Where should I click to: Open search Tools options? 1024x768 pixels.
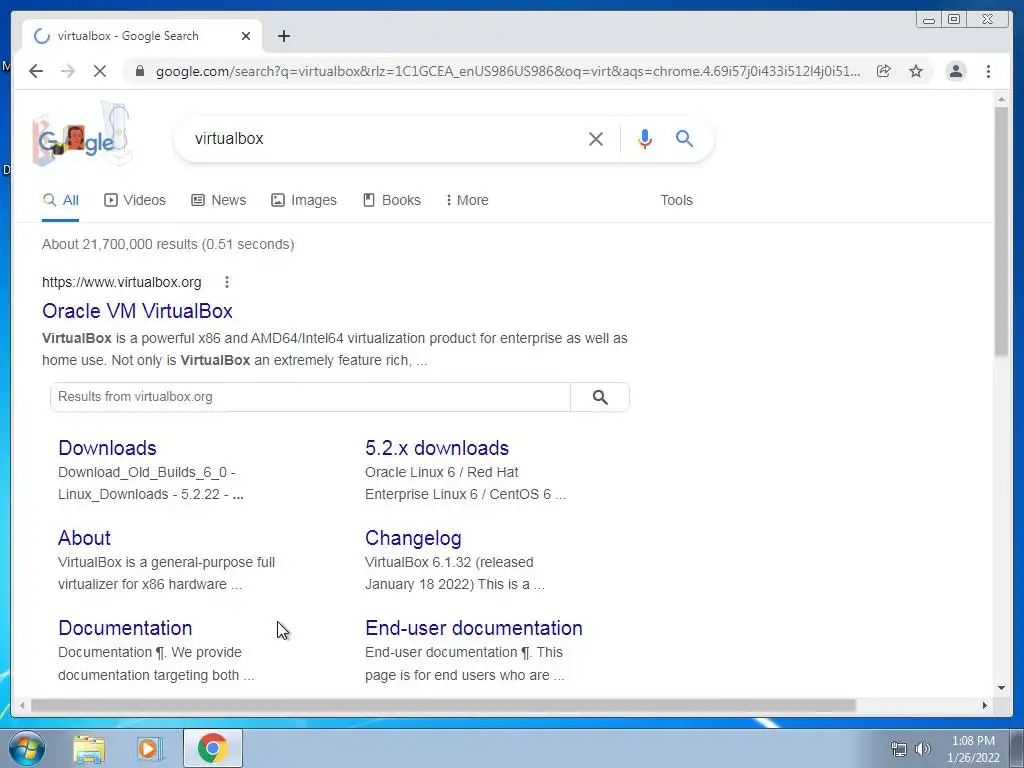(x=676, y=200)
